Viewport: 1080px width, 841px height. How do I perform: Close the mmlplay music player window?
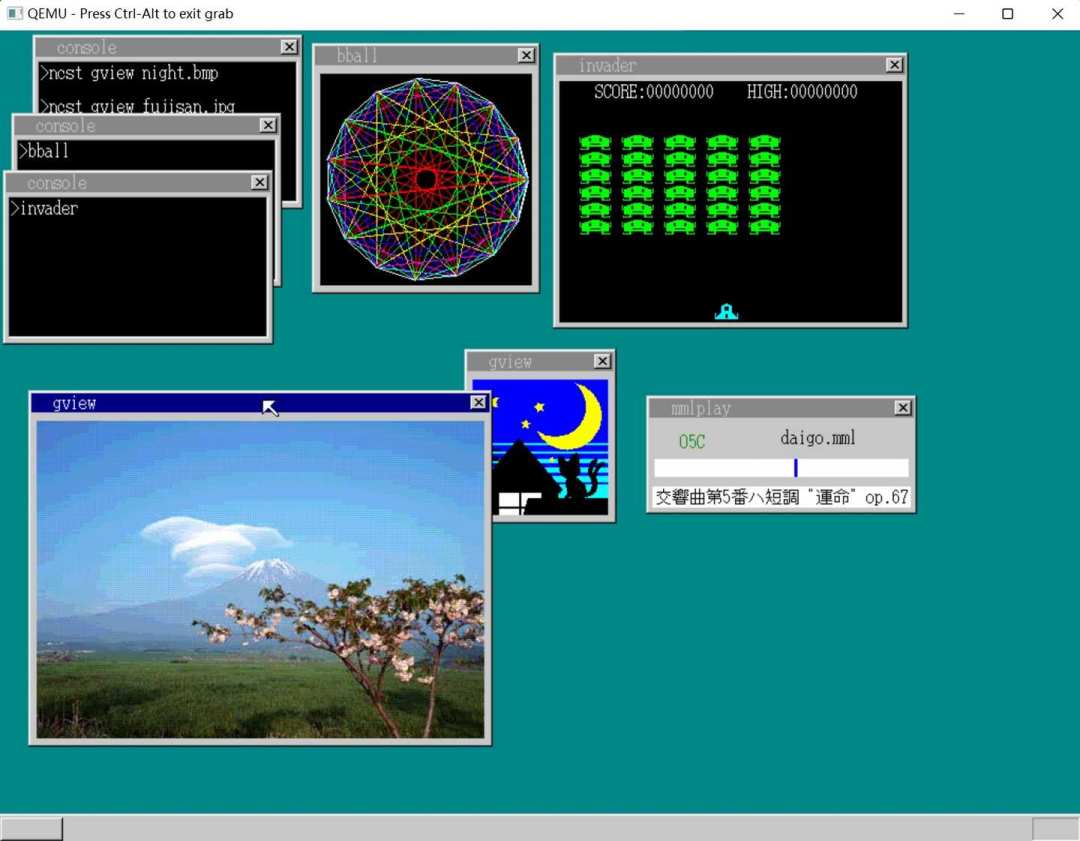(902, 408)
